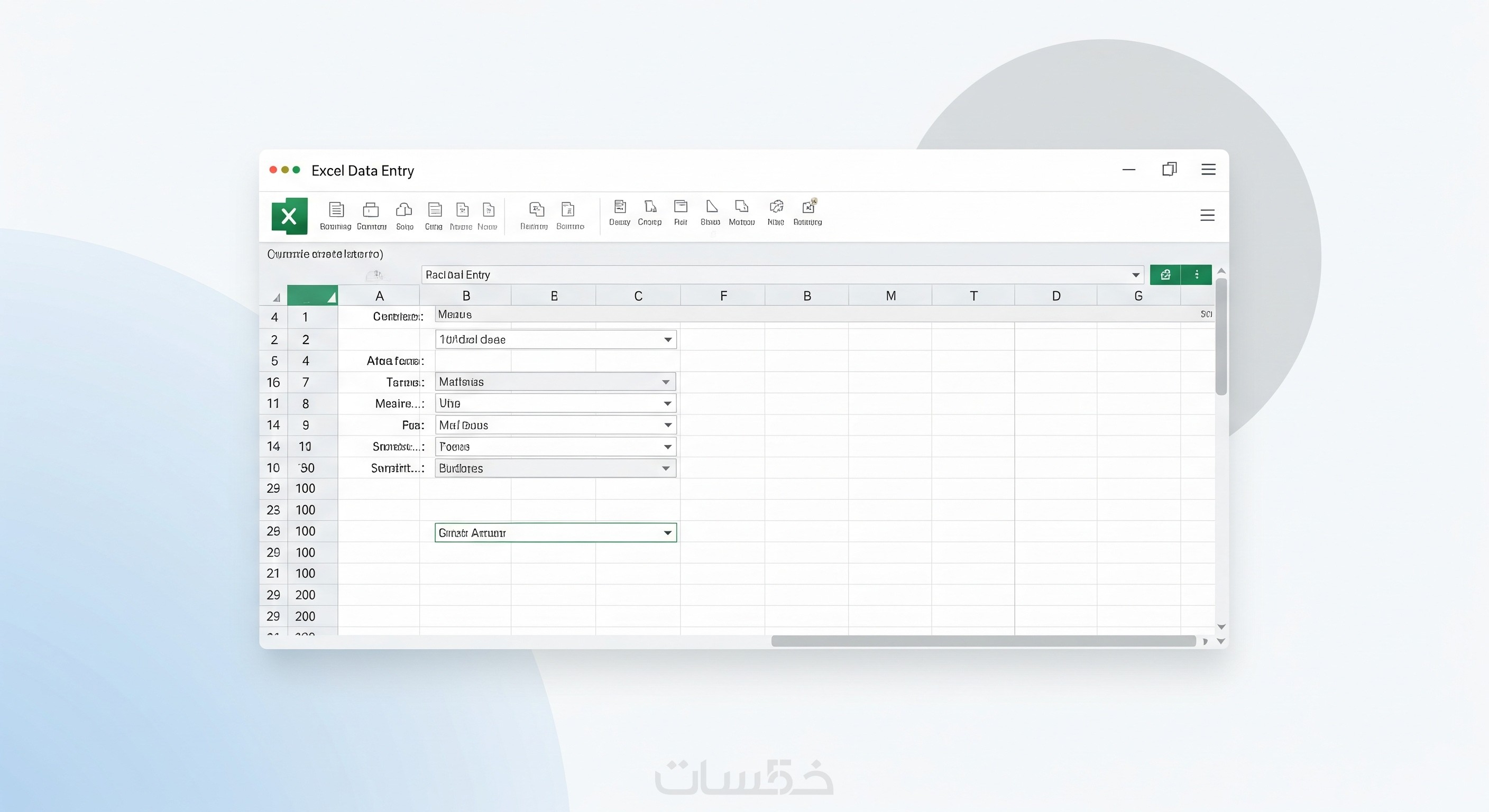1489x812 pixels.
Task: Click green three-dot icon next to formula bar
Action: click(x=1197, y=274)
